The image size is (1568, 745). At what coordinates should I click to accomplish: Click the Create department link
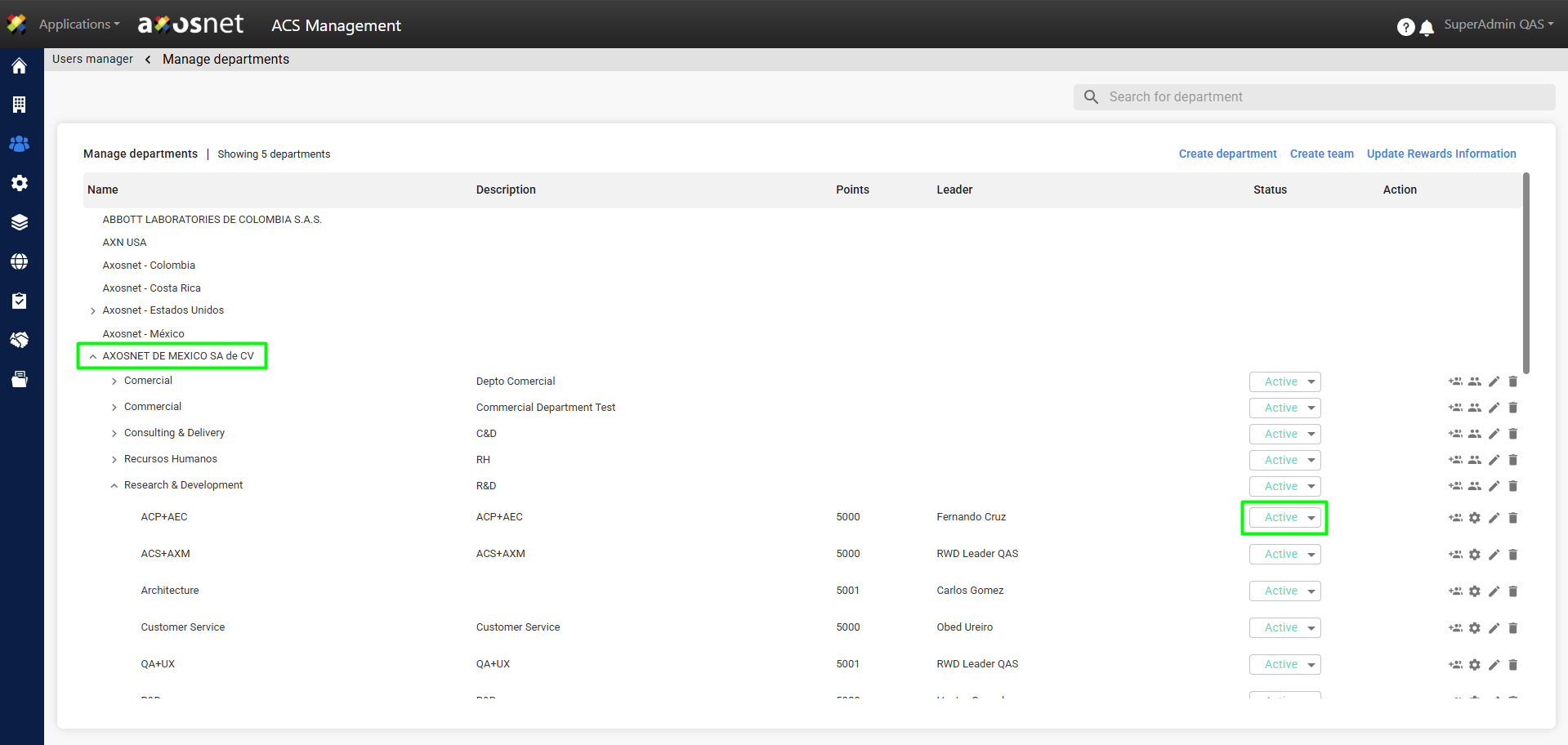pyautogui.click(x=1227, y=154)
